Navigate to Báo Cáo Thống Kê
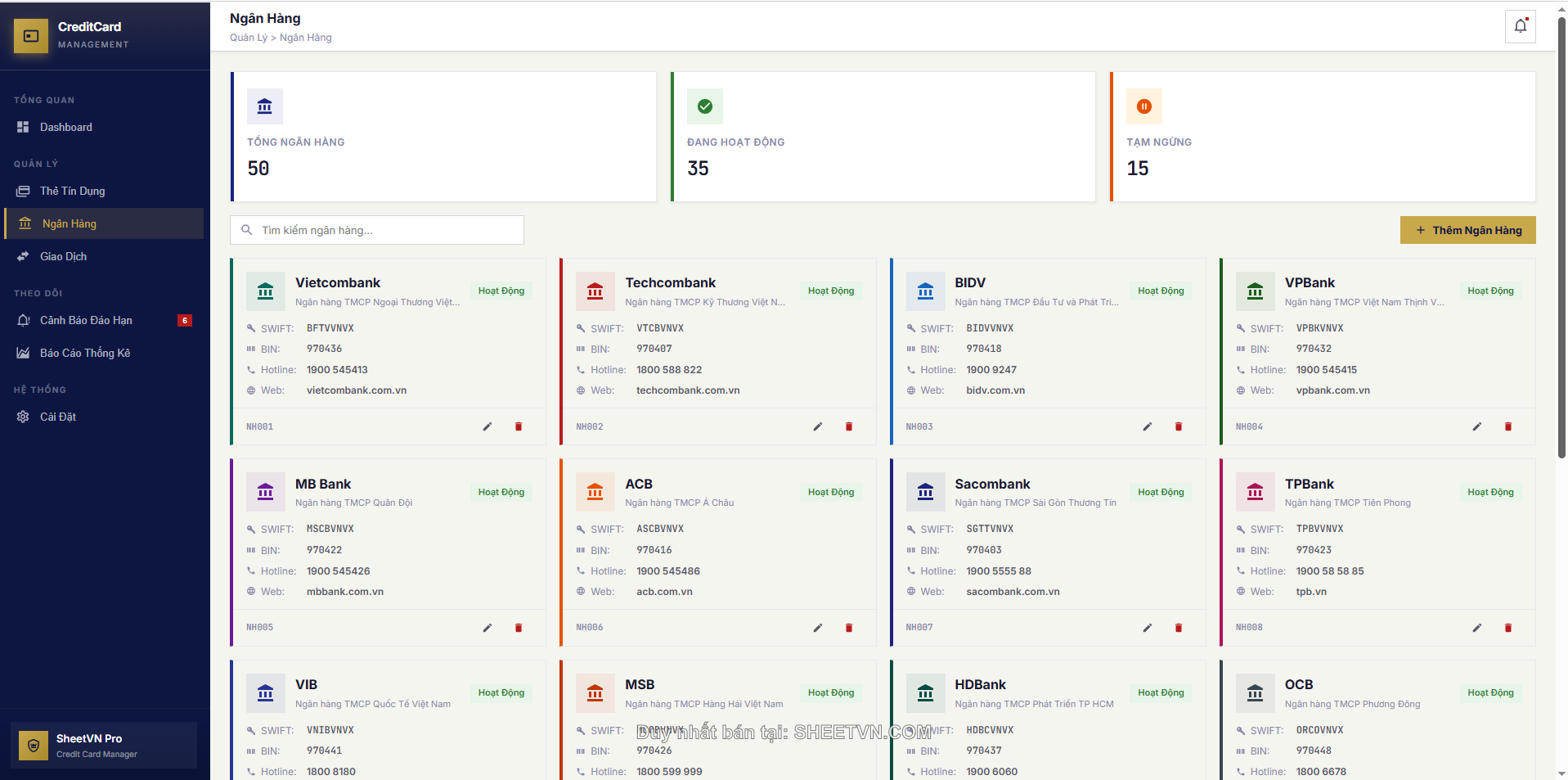Image resolution: width=1568 pixels, height=780 pixels. [85, 353]
